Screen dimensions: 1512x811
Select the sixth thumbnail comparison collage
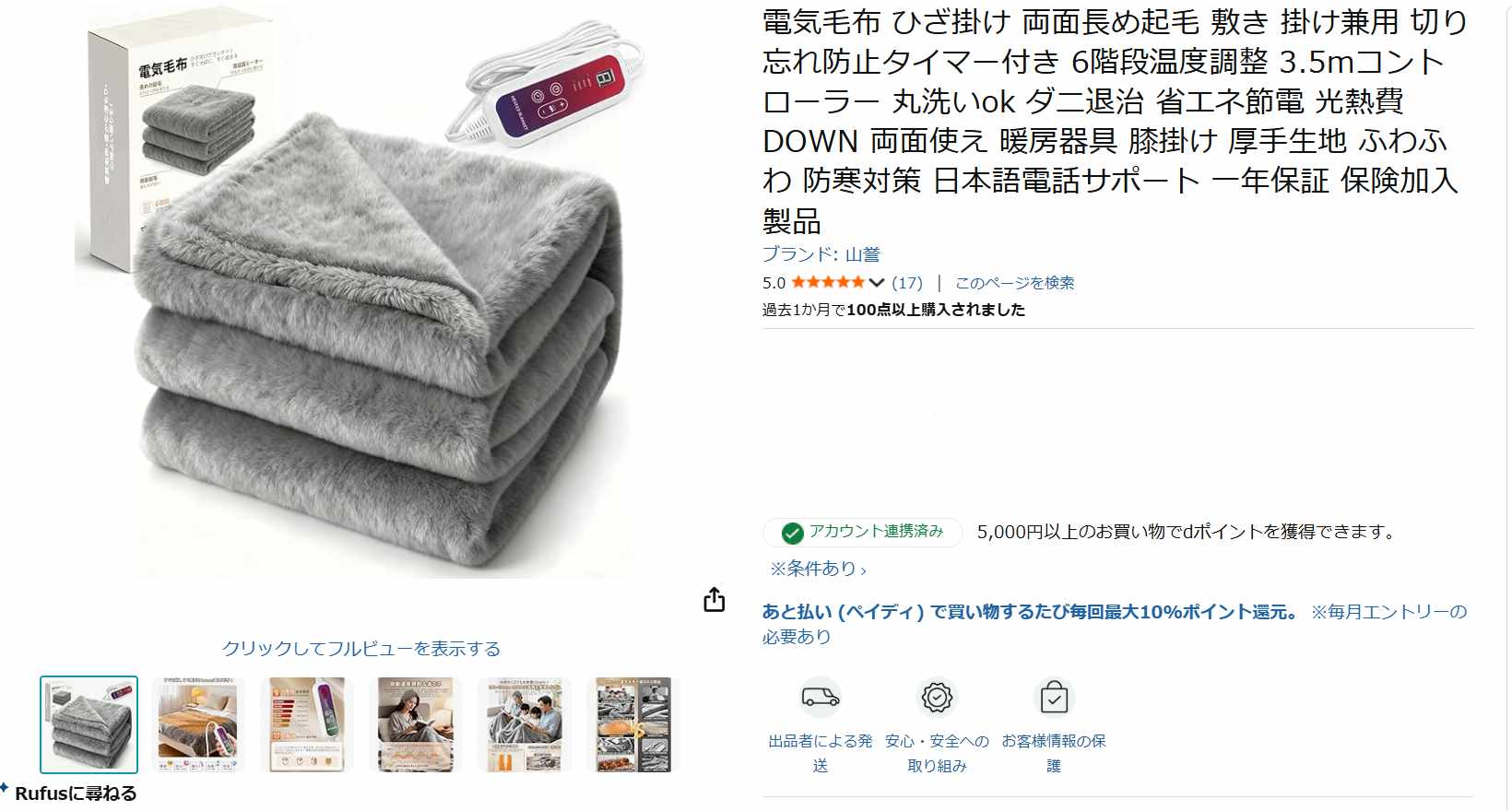tap(632, 724)
